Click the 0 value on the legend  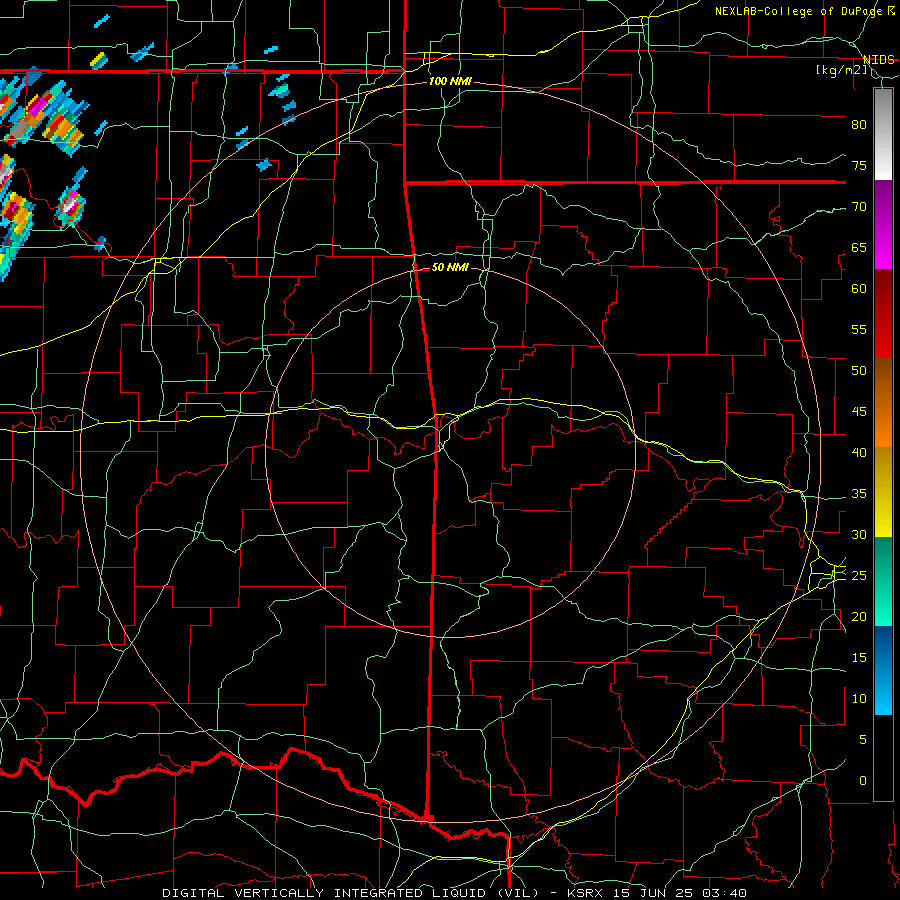pos(863,781)
